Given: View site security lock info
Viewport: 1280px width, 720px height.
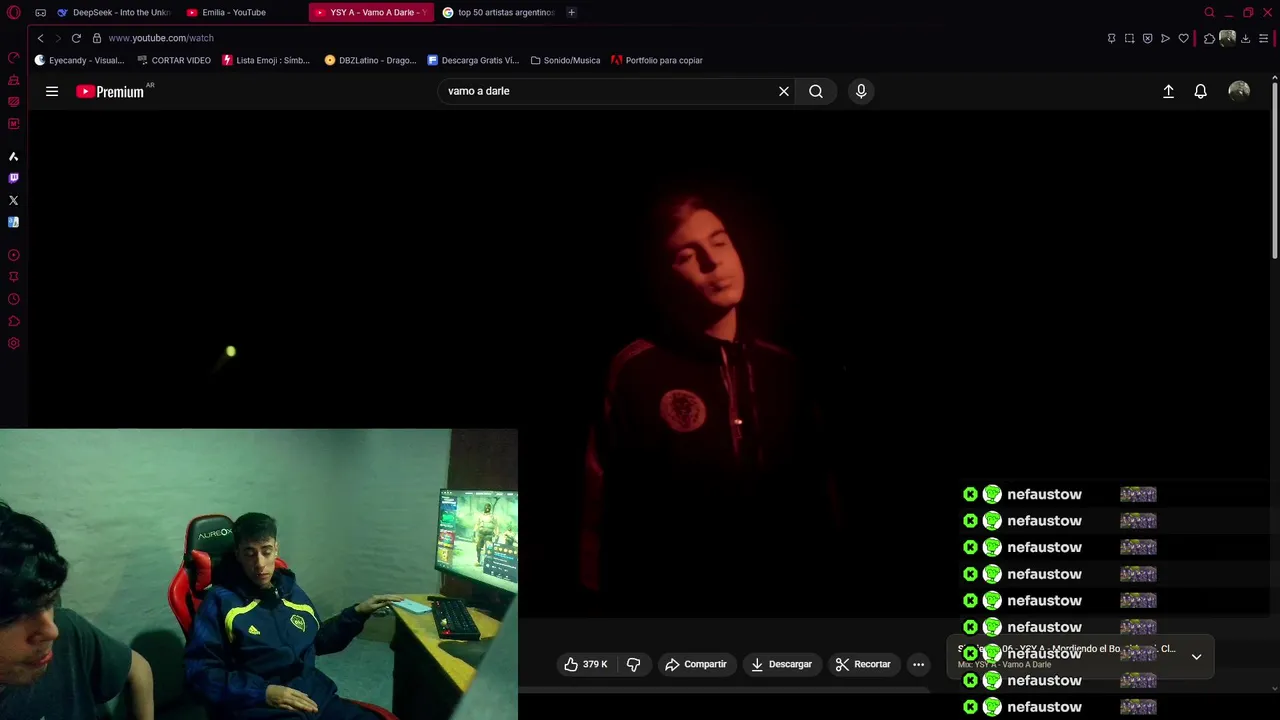Looking at the screenshot, I should tap(97, 38).
